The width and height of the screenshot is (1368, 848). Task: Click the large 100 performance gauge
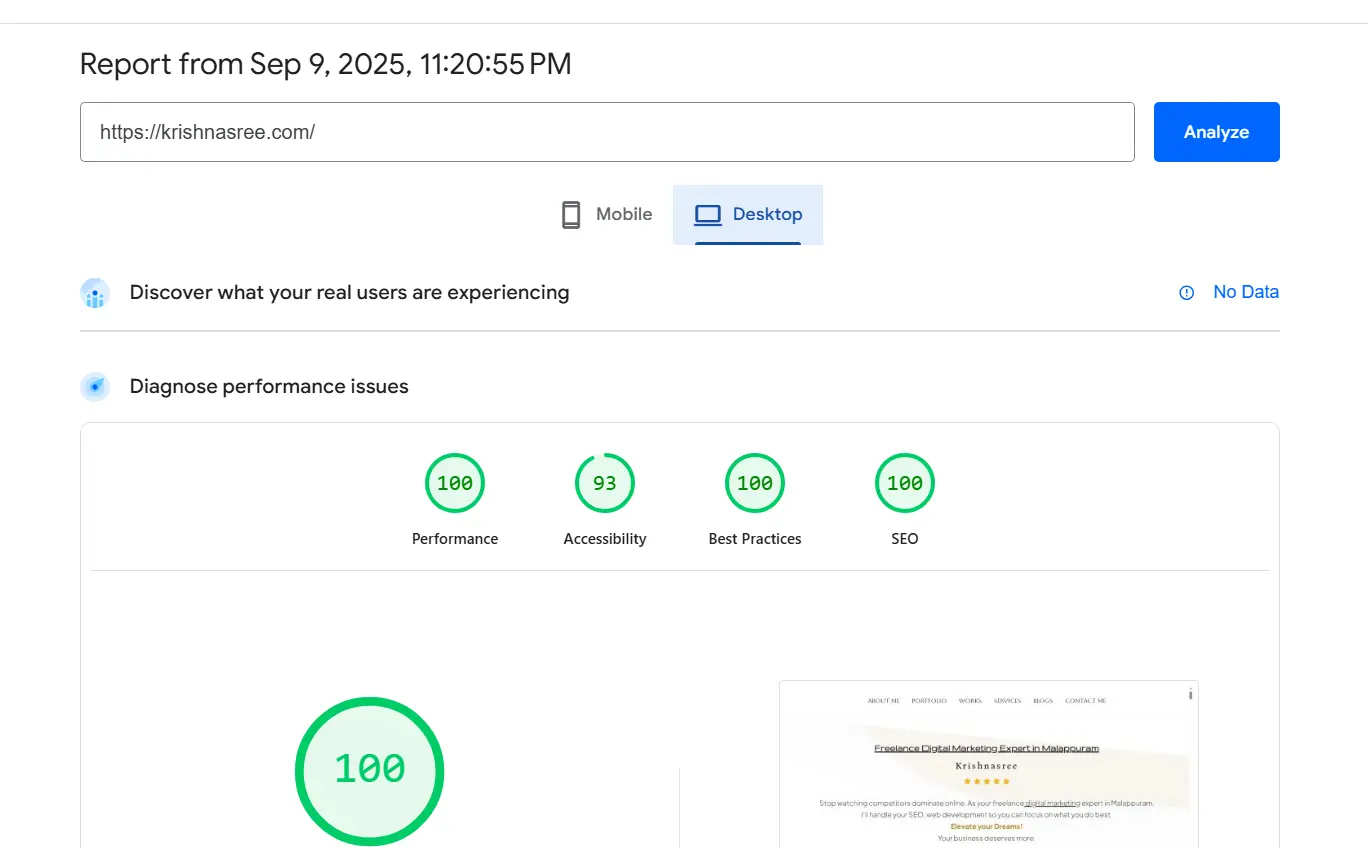[369, 770]
